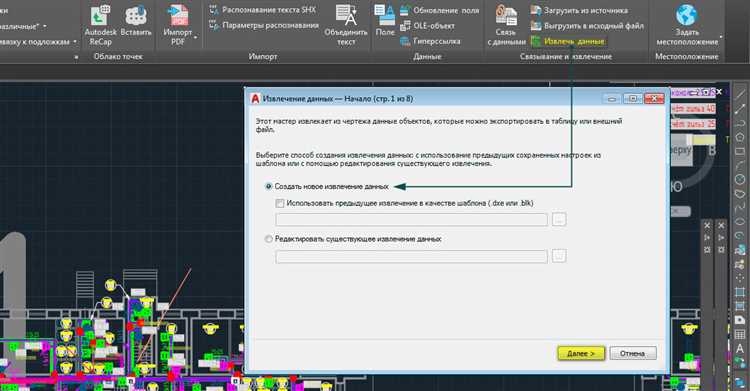Add a Hyperlink (Гиперссылка)
The image size is (750, 391).
[430, 41]
